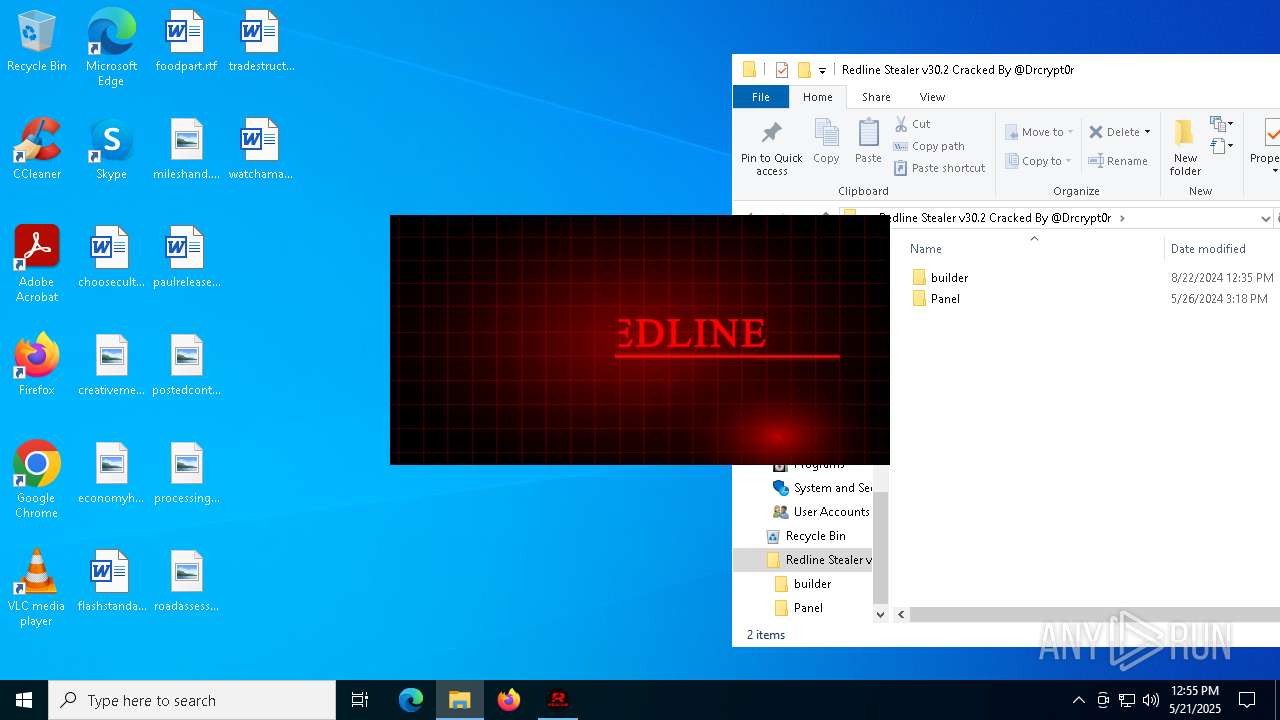Select User Accounts in navigation tree
The width and height of the screenshot is (1280, 720).
click(821, 512)
